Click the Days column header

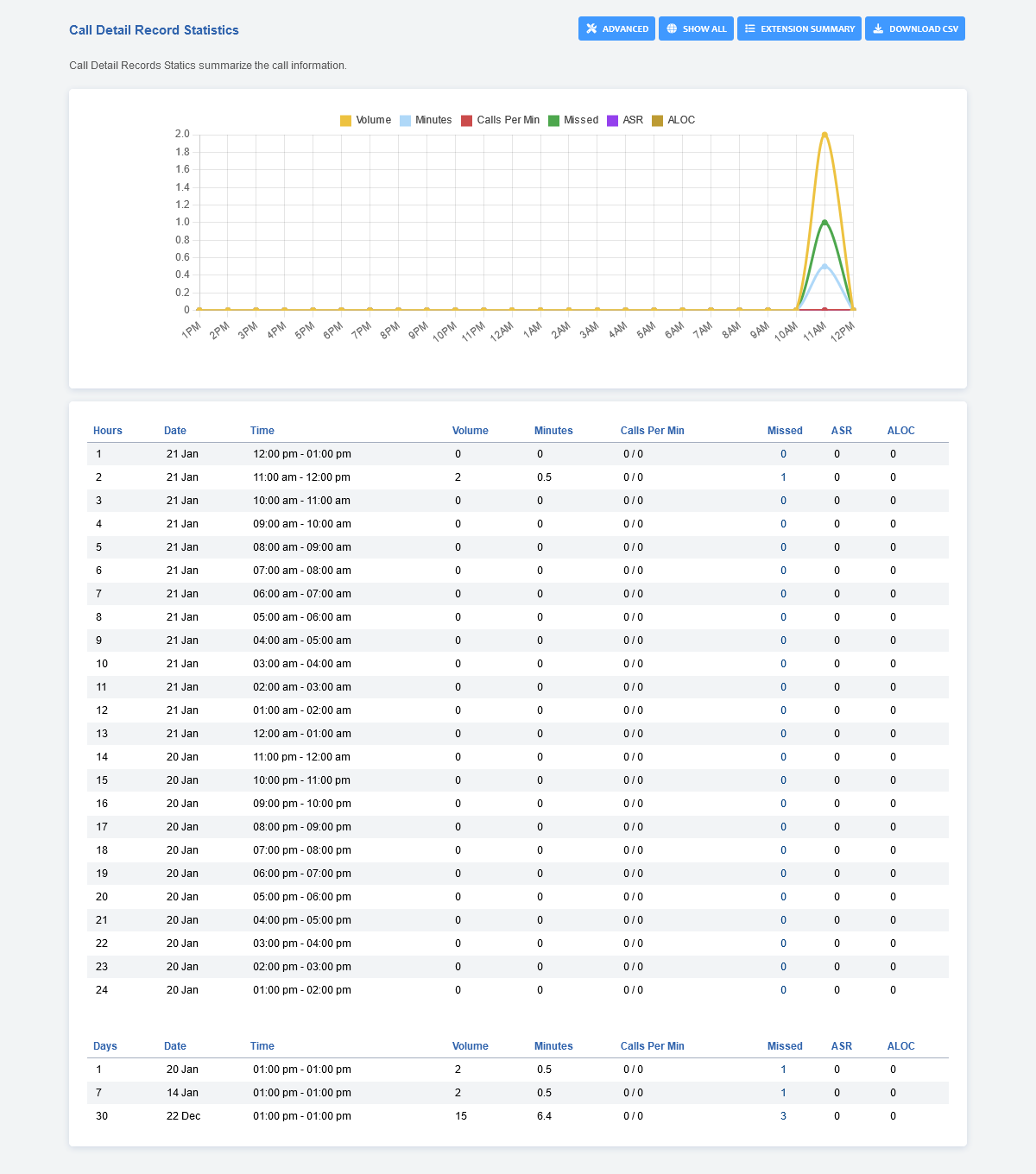tap(105, 1046)
